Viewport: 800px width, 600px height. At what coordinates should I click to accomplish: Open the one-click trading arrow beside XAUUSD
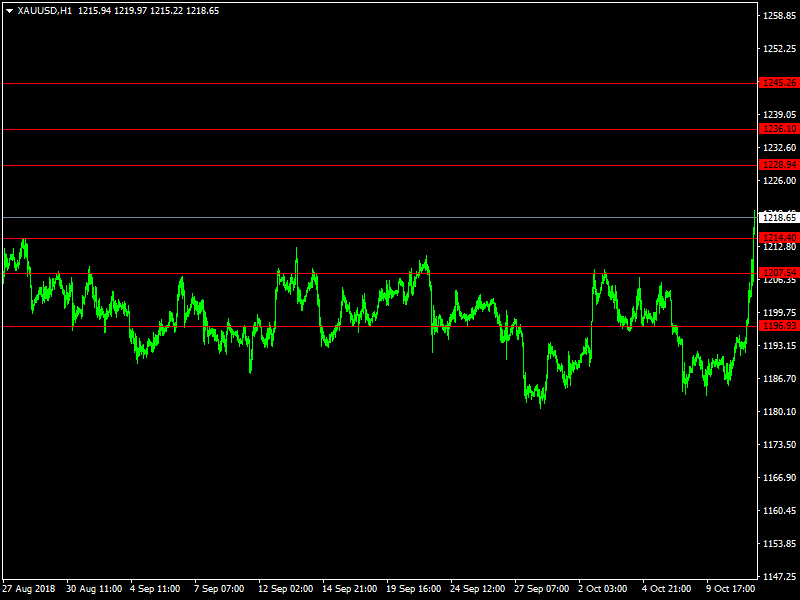[9, 11]
